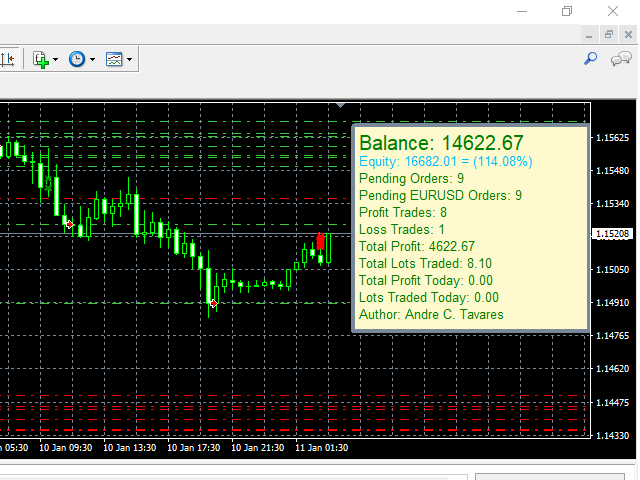The height and width of the screenshot is (480, 640).
Task: Click the 11 Jan 01:30 time label
Action: (x=322, y=448)
